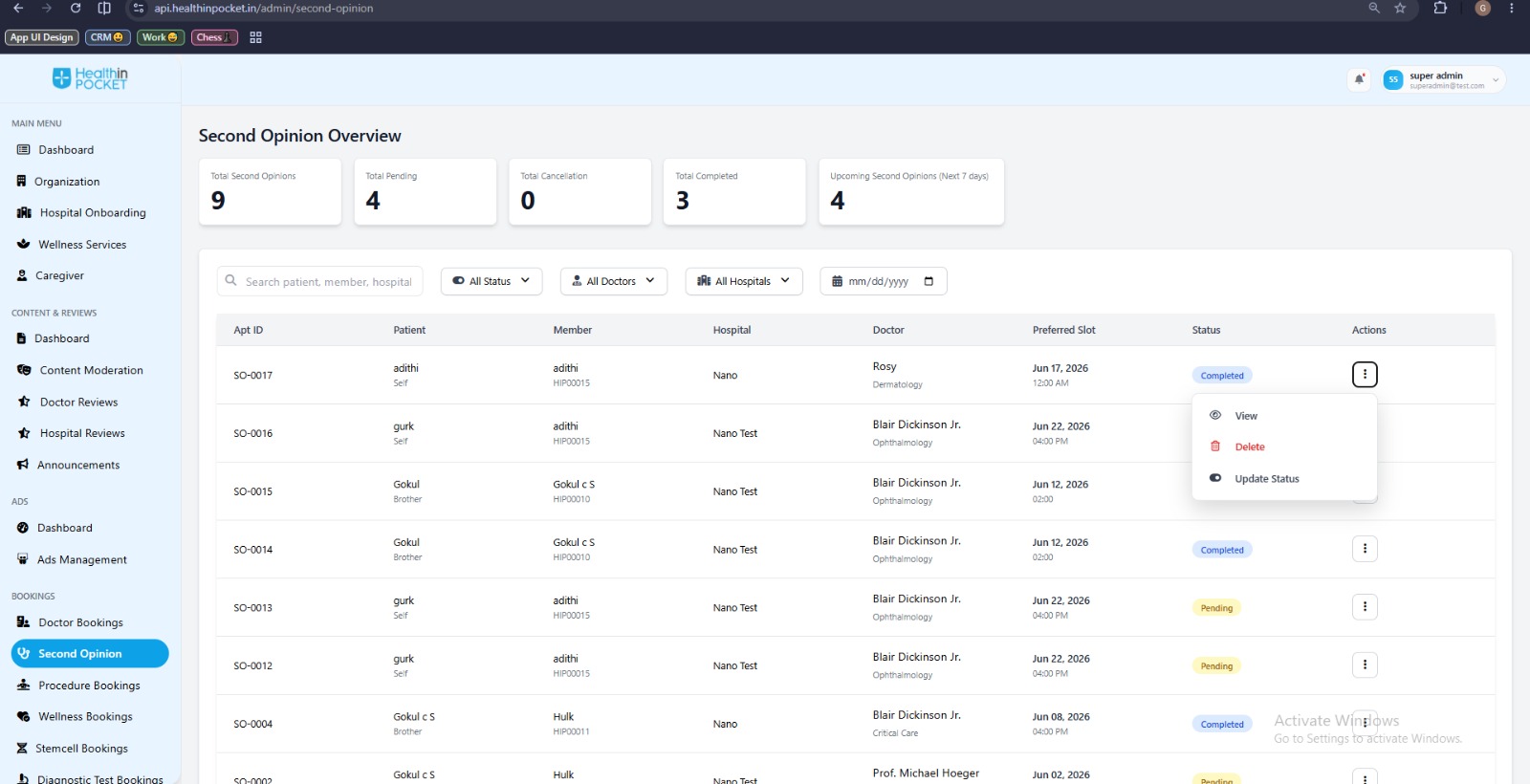The height and width of the screenshot is (784, 1530).
Task: Click the Total Cancellation card
Action: (579, 192)
